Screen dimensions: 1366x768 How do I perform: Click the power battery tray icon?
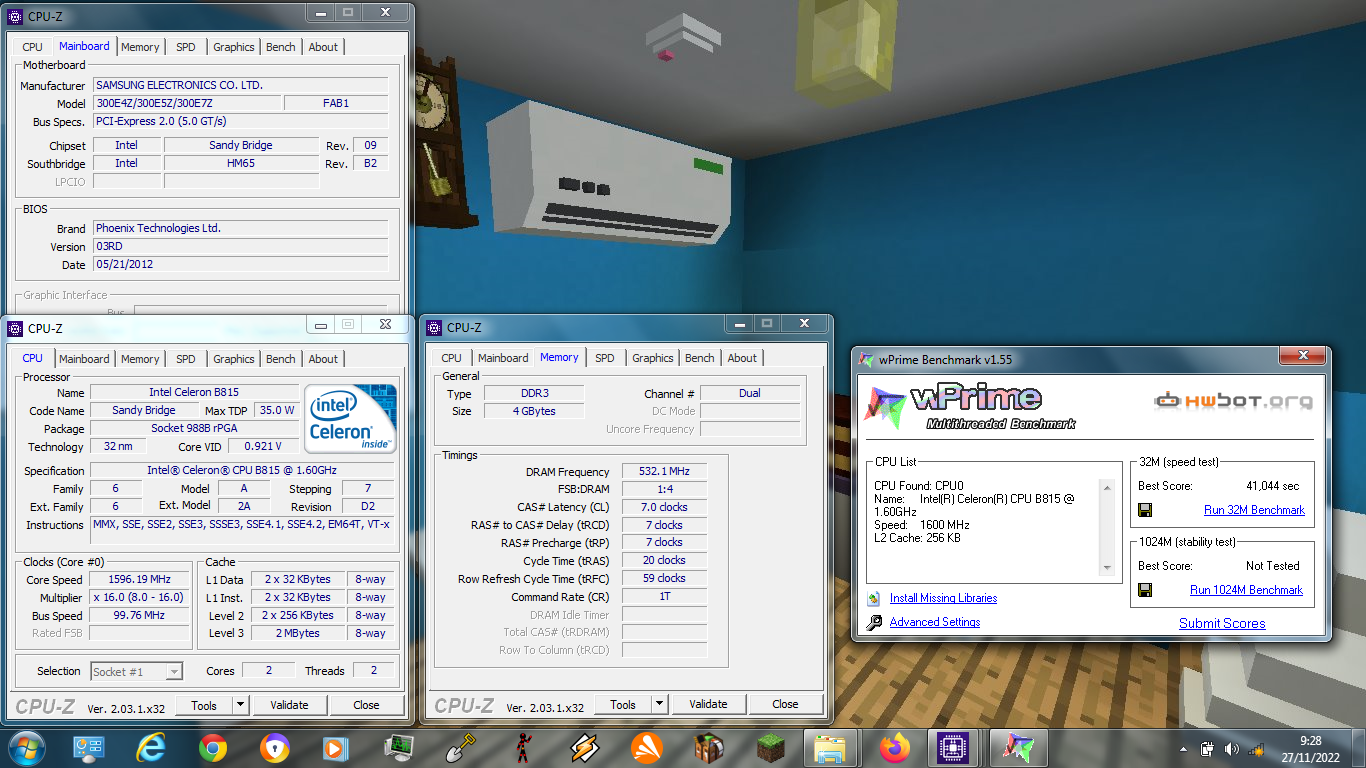[x=1207, y=749]
